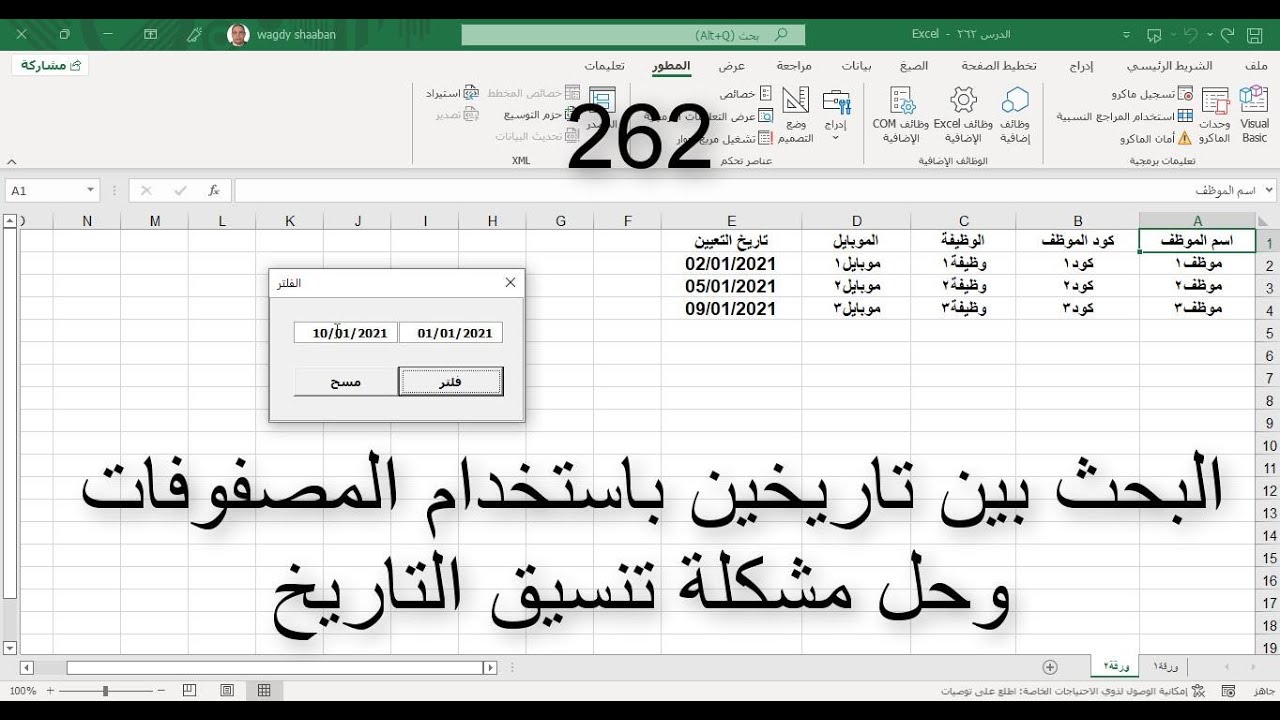This screenshot has width=1280, height=720.
Task: Switch to the View (عرض) tab
Action: tap(732, 66)
